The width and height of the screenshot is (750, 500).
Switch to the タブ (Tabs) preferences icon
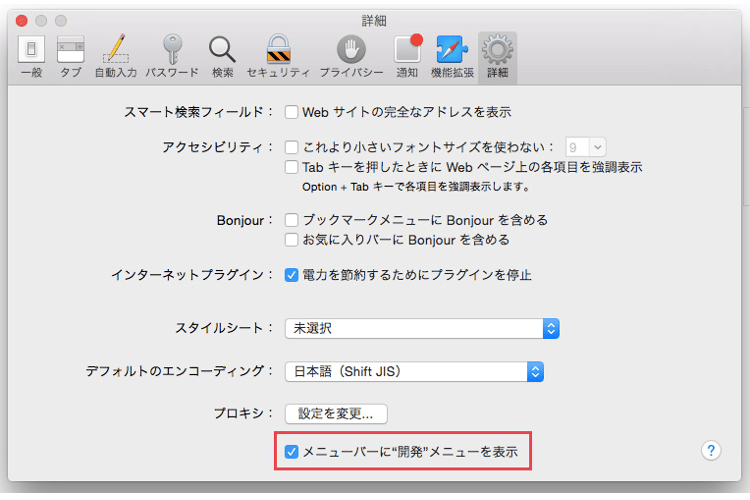point(71,56)
